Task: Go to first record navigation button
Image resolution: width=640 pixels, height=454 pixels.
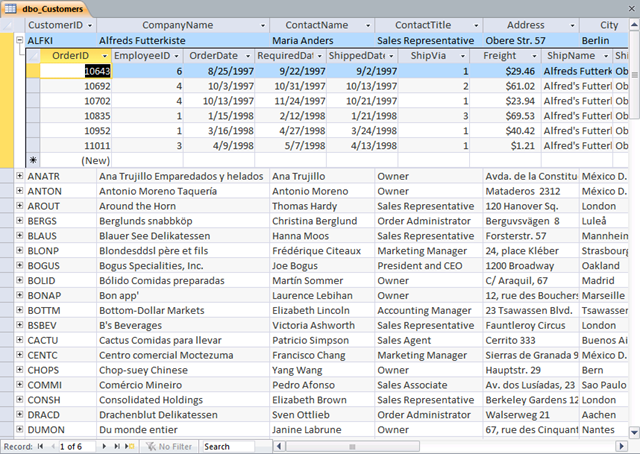Action: coord(42,446)
